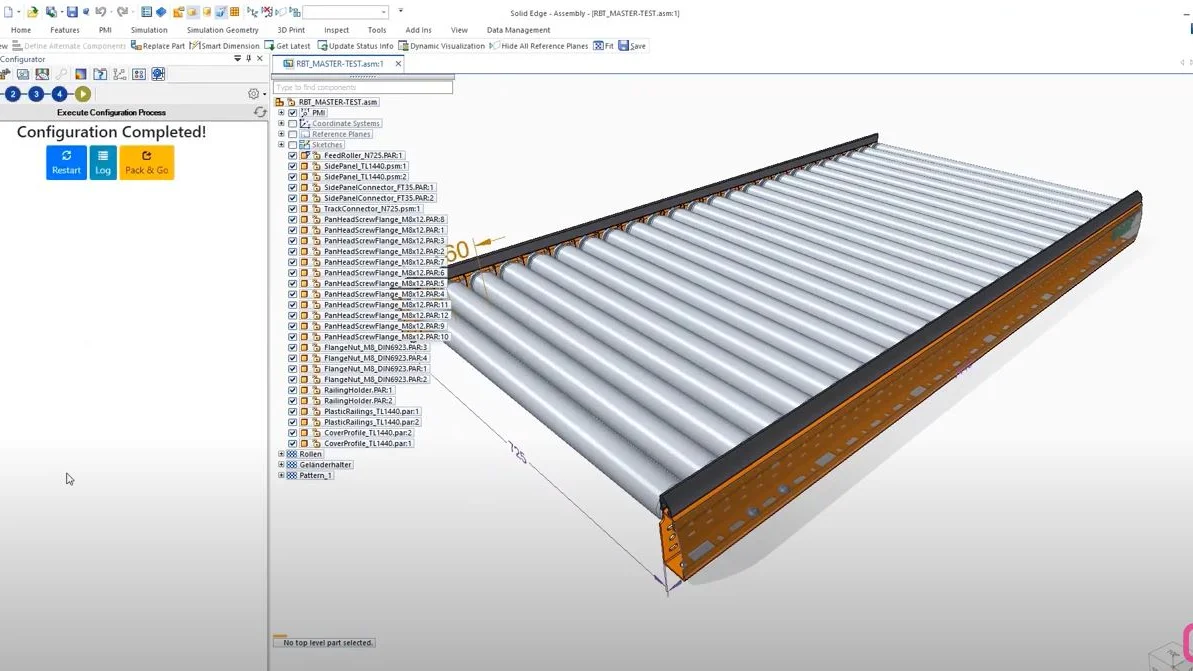
Task: Click the Restart button
Action: pos(66,162)
